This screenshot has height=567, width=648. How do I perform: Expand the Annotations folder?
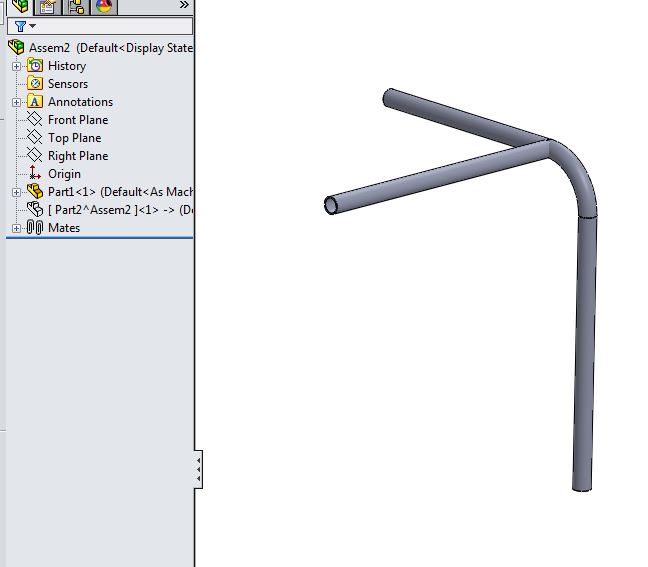point(16,102)
